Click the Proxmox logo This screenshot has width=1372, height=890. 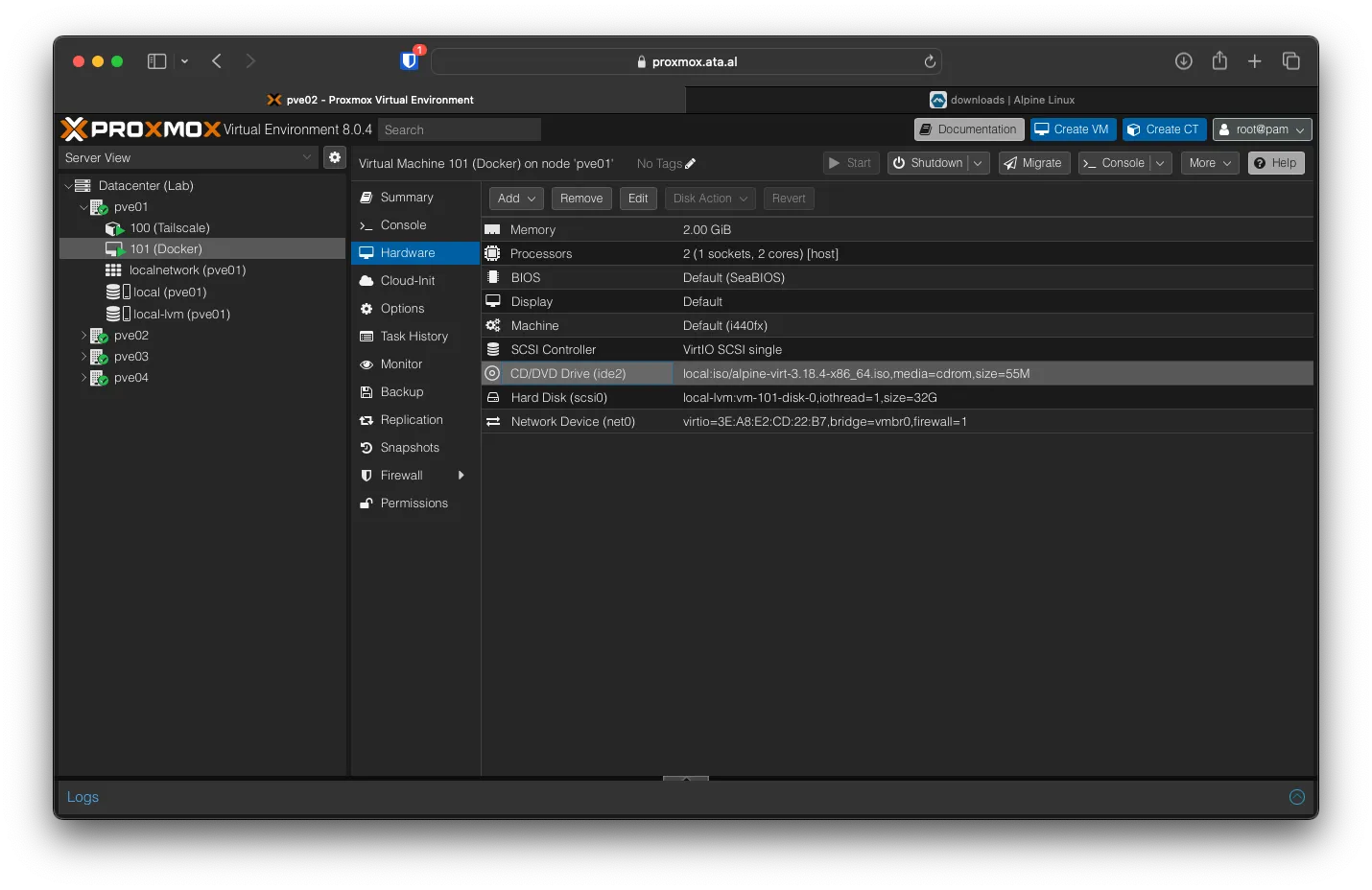pyautogui.click(x=140, y=129)
